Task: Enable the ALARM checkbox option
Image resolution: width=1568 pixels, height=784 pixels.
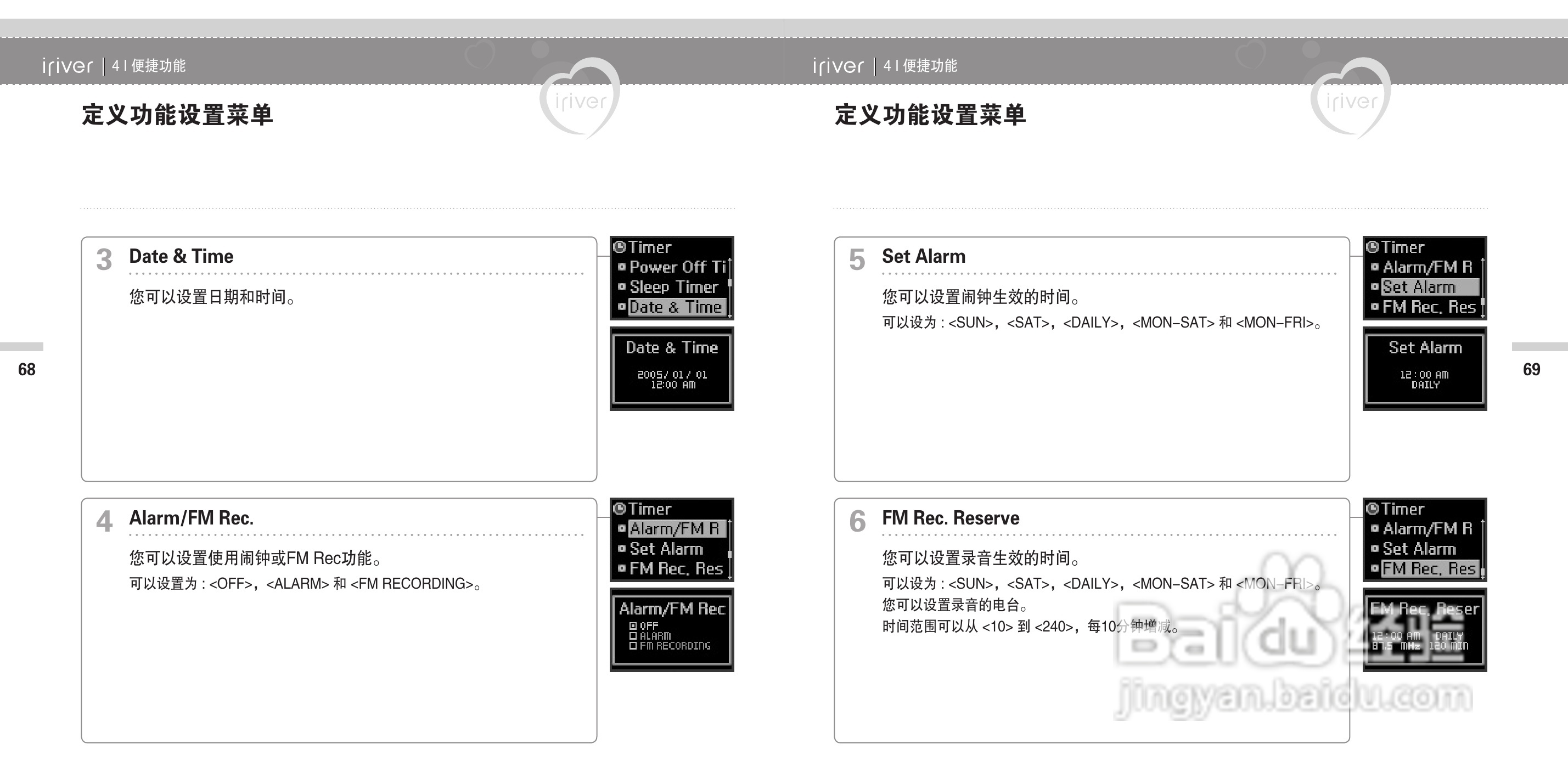Action: (x=633, y=635)
